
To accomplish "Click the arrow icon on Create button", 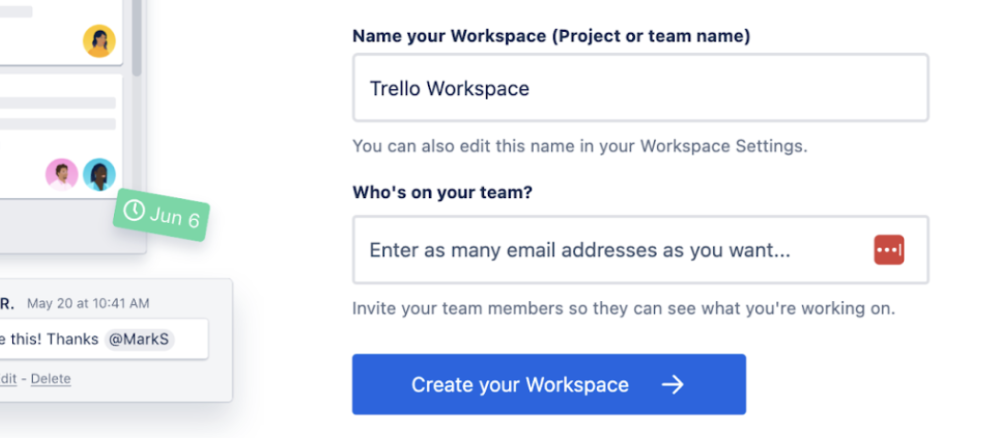I will coord(673,385).
